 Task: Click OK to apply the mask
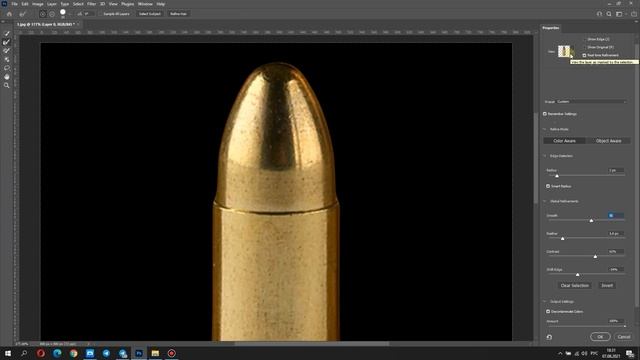coord(600,337)
